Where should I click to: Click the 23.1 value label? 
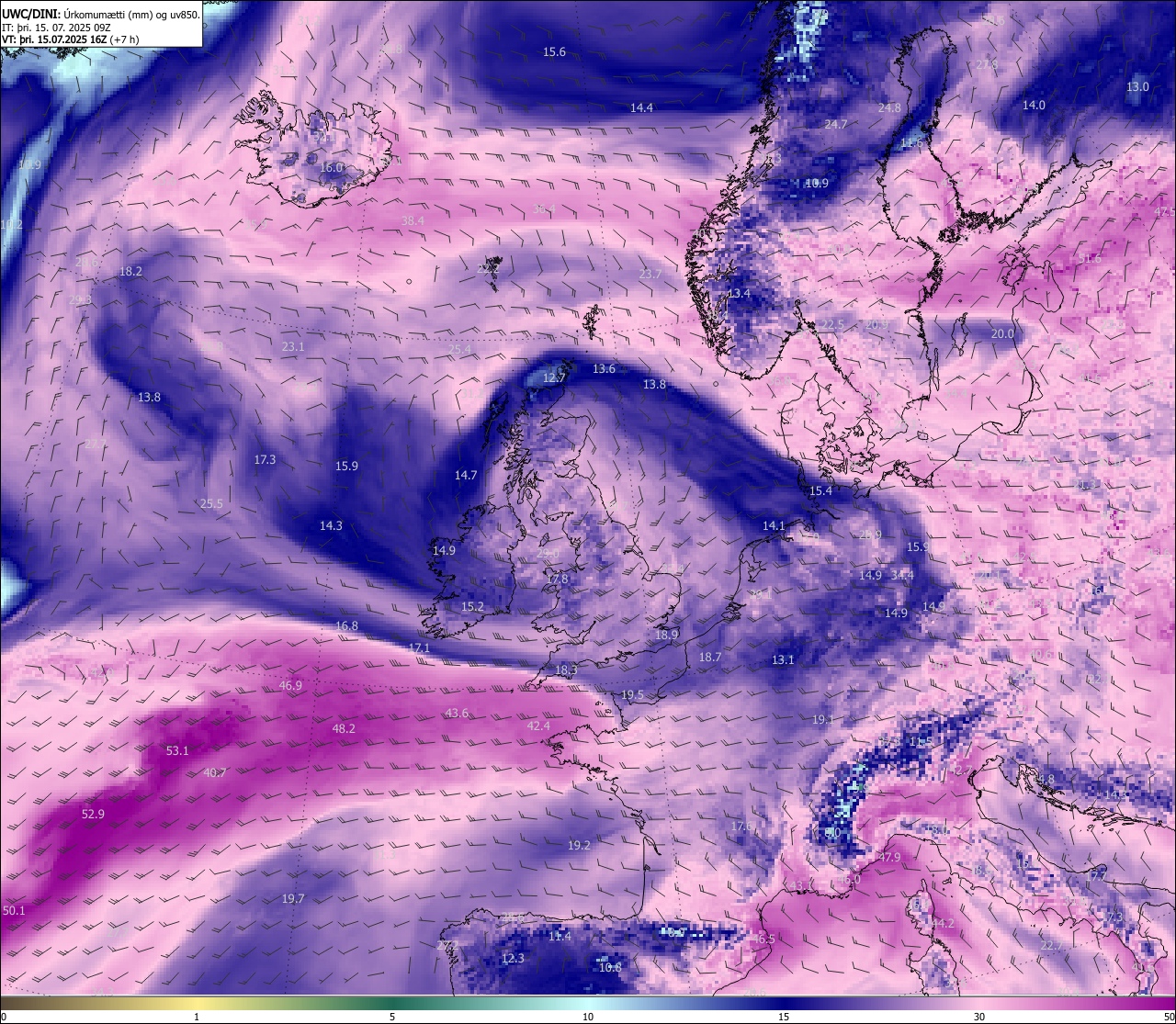[x=292, y=346]
